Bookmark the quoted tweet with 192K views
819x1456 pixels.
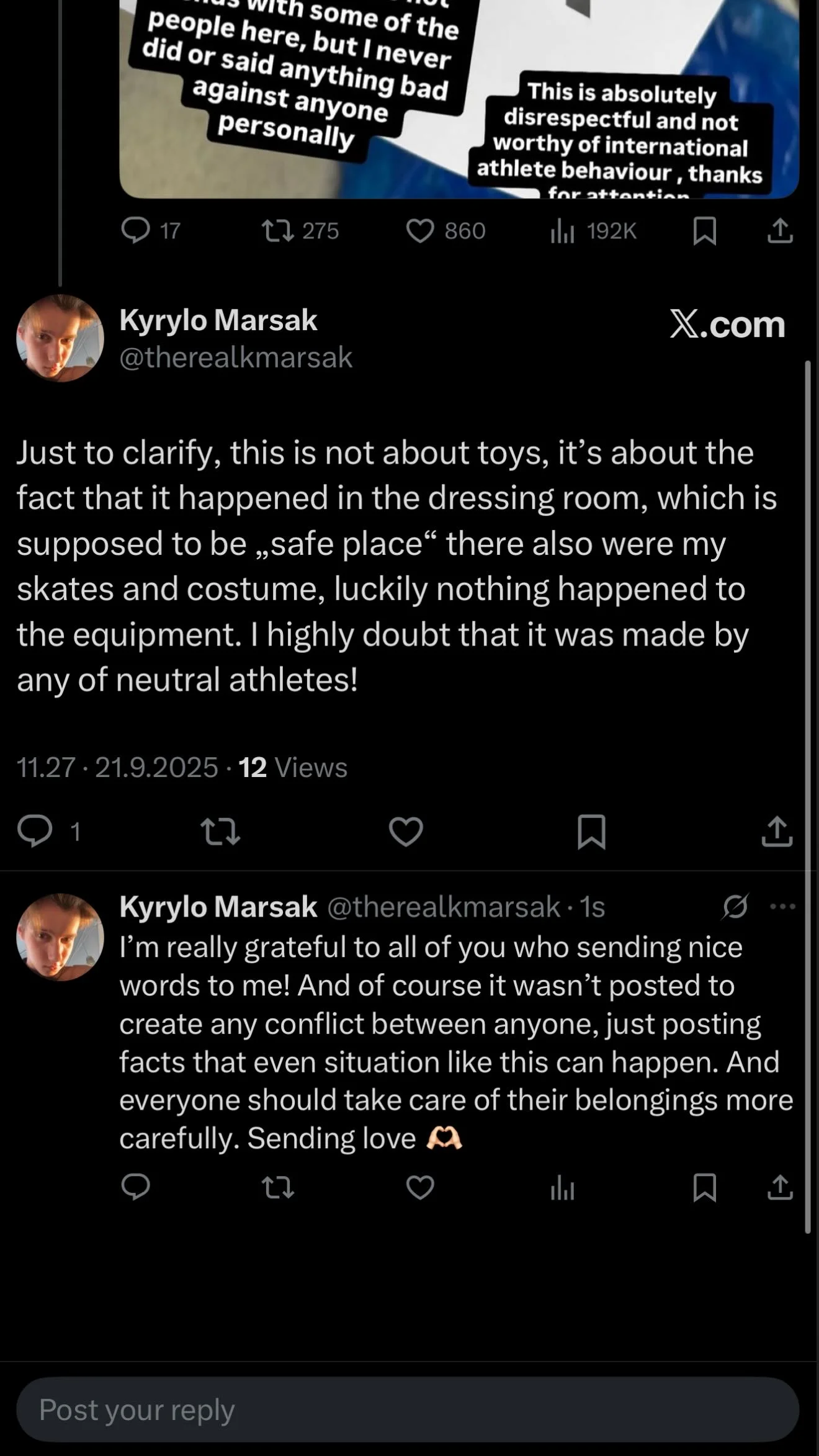[704, 231]
